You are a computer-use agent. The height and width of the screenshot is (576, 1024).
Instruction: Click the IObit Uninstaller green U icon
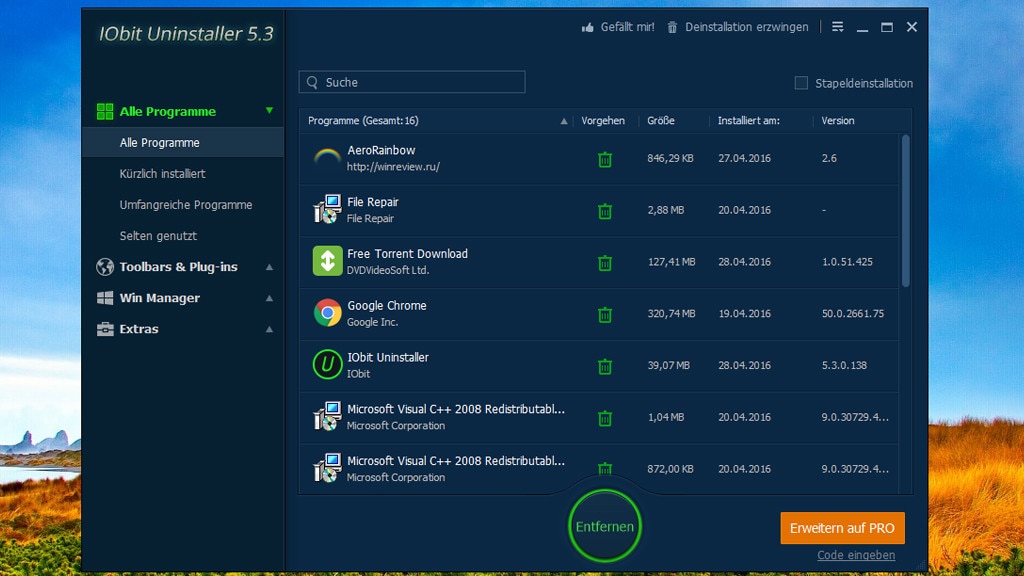(x=327, y=364)
